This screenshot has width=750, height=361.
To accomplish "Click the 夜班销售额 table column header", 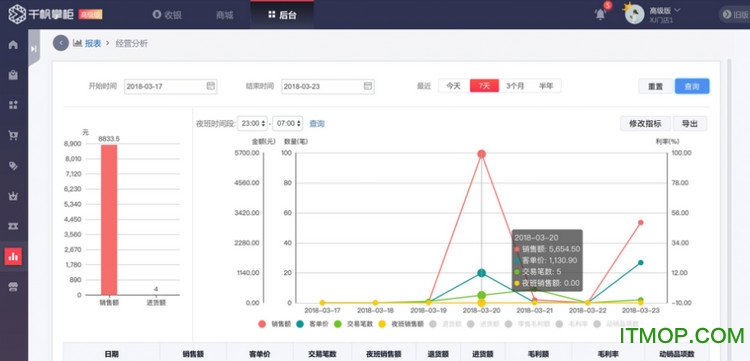I will [x=384, y=354].
